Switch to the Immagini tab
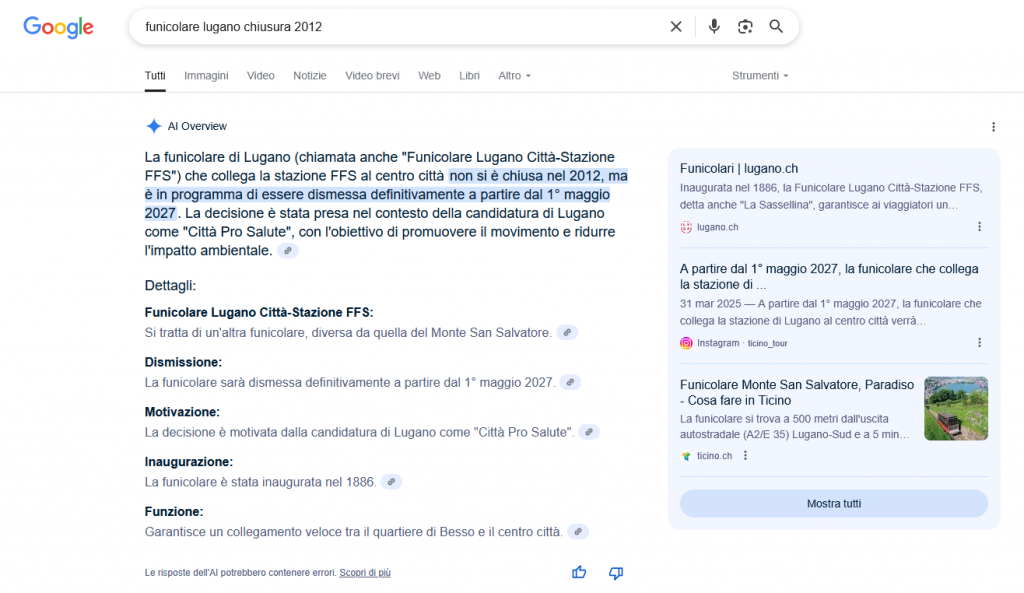This screenshot has width=1024, height=593. point(206,76)
